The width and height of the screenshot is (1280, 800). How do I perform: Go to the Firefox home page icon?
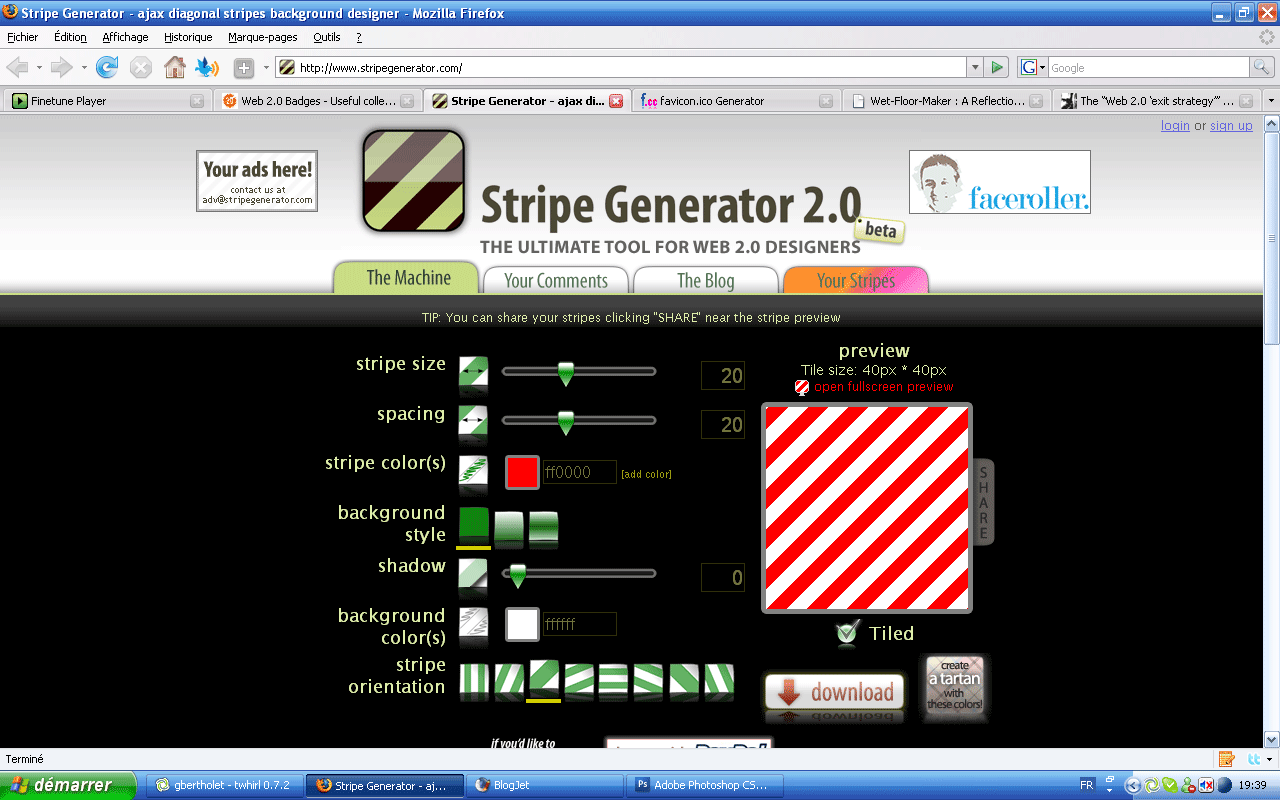coord(175,68)
